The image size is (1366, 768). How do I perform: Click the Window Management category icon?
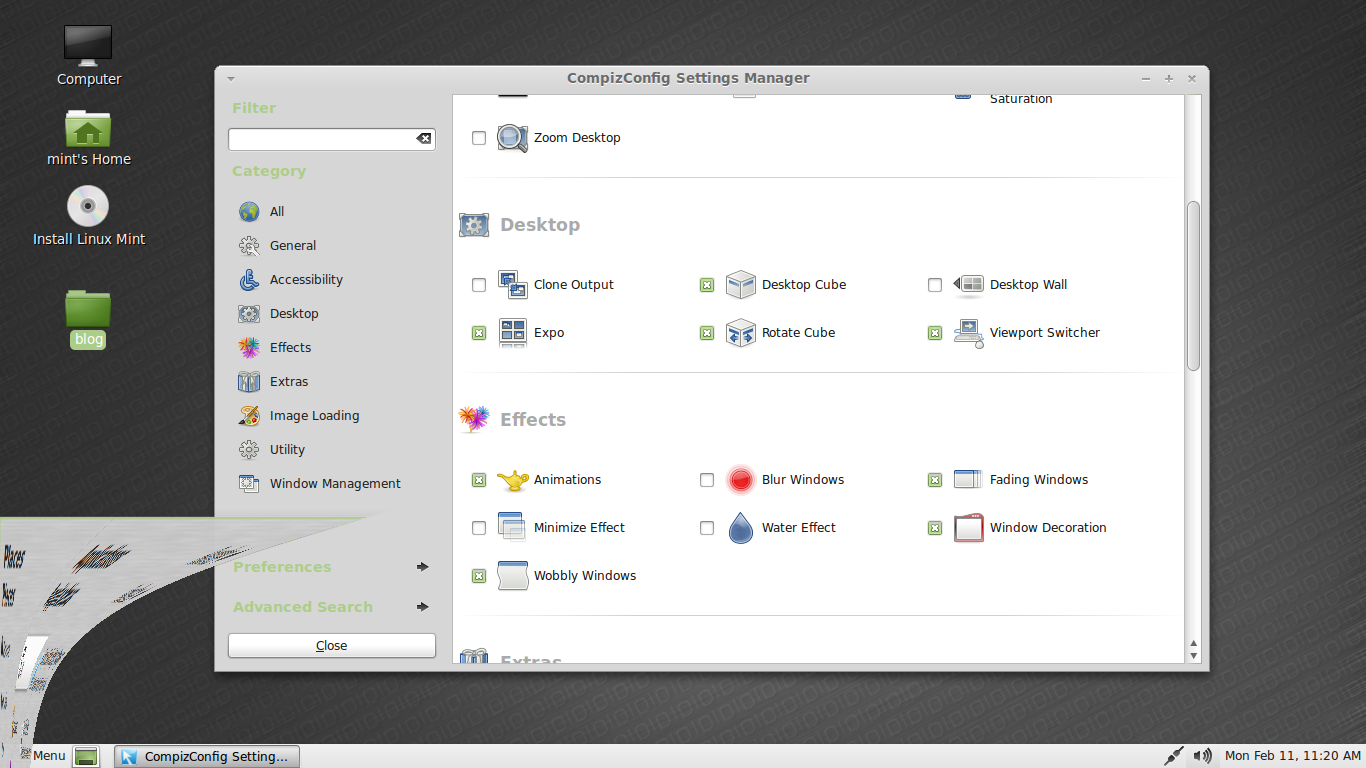coord(249,484)
